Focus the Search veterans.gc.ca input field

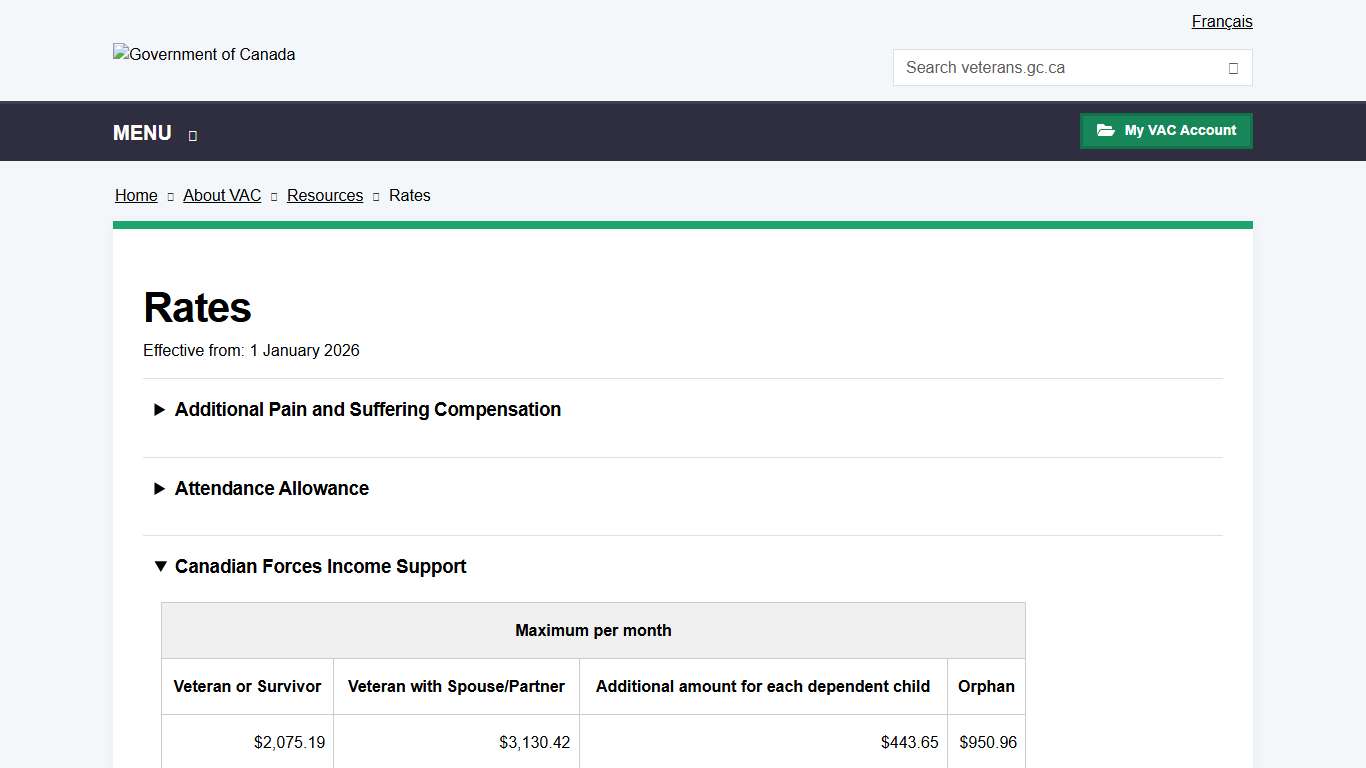(x=1060, y=68)
